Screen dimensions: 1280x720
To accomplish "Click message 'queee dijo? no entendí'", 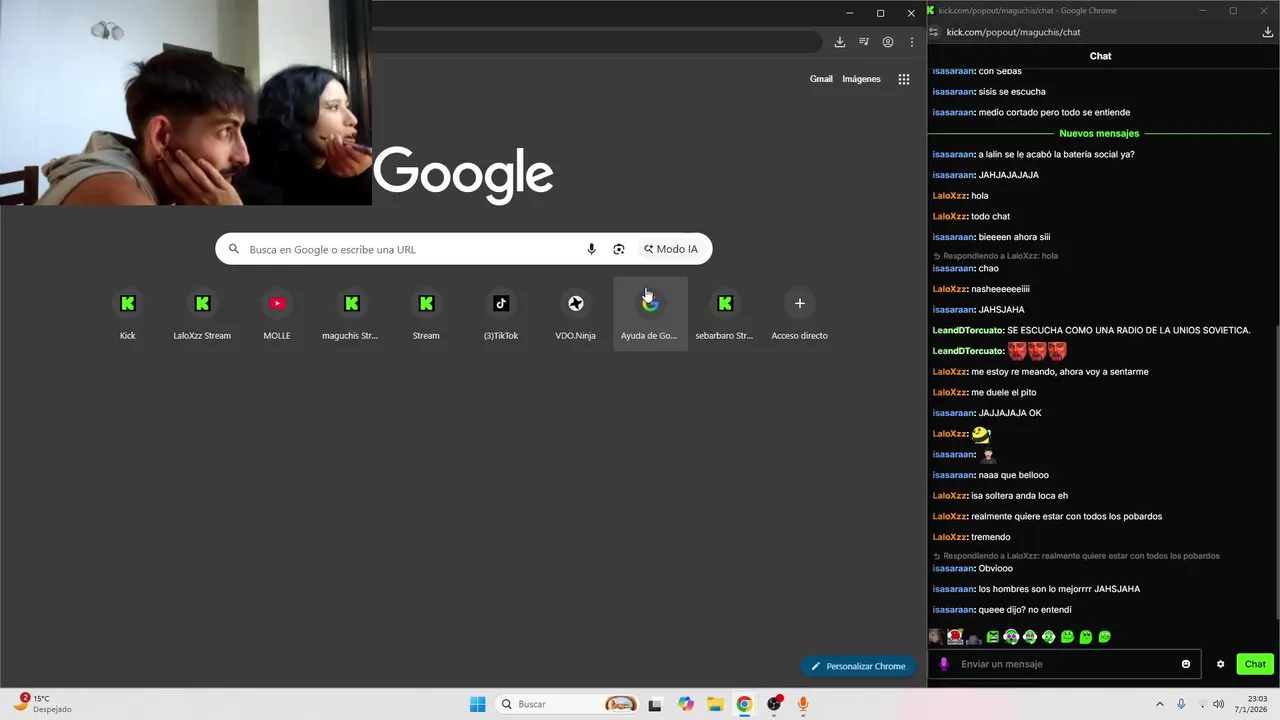I will pos(1025,610).
